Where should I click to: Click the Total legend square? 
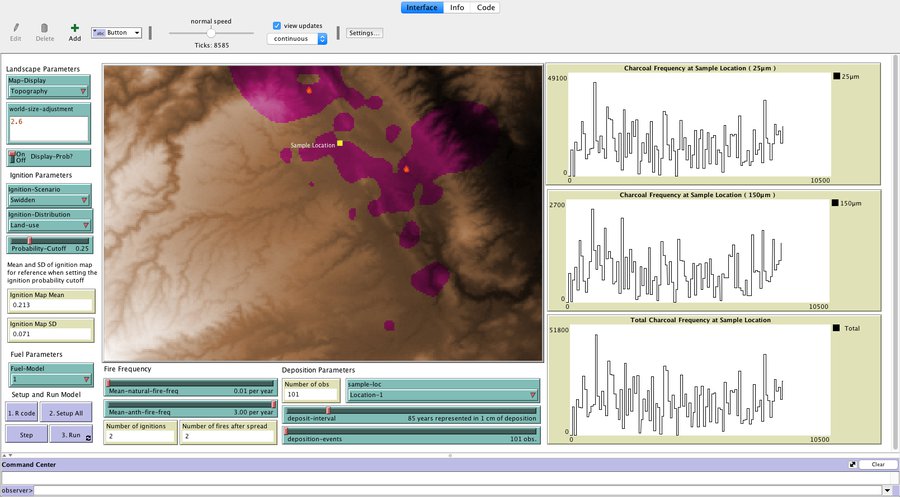[x=836, y=328]
